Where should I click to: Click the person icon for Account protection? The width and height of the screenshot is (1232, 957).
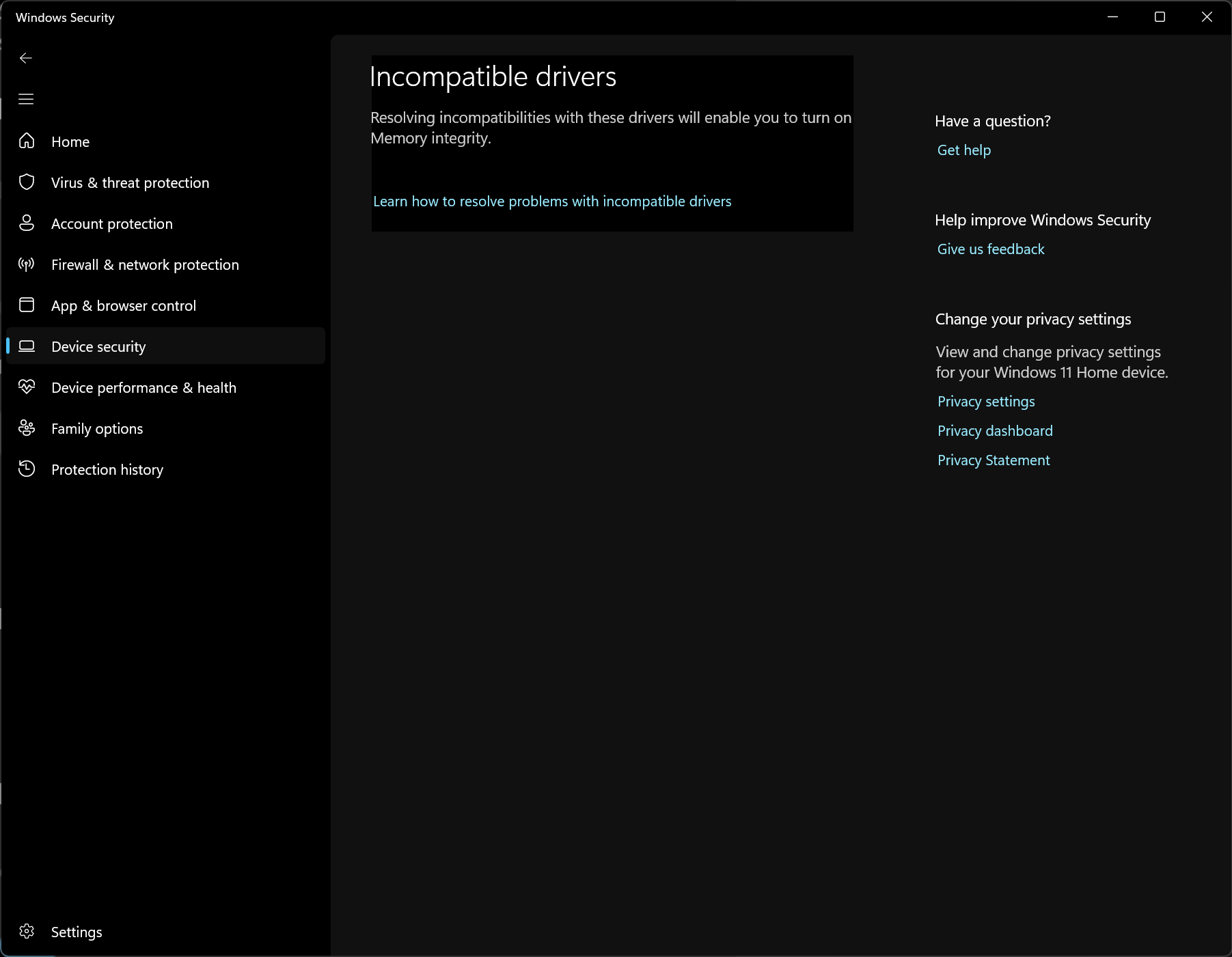tap(27, 223)
